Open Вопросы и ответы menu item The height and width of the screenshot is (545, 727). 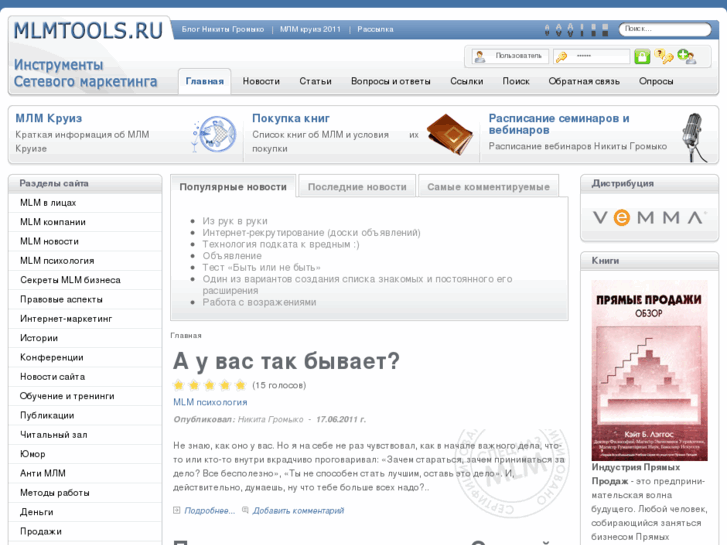[390, 81]
